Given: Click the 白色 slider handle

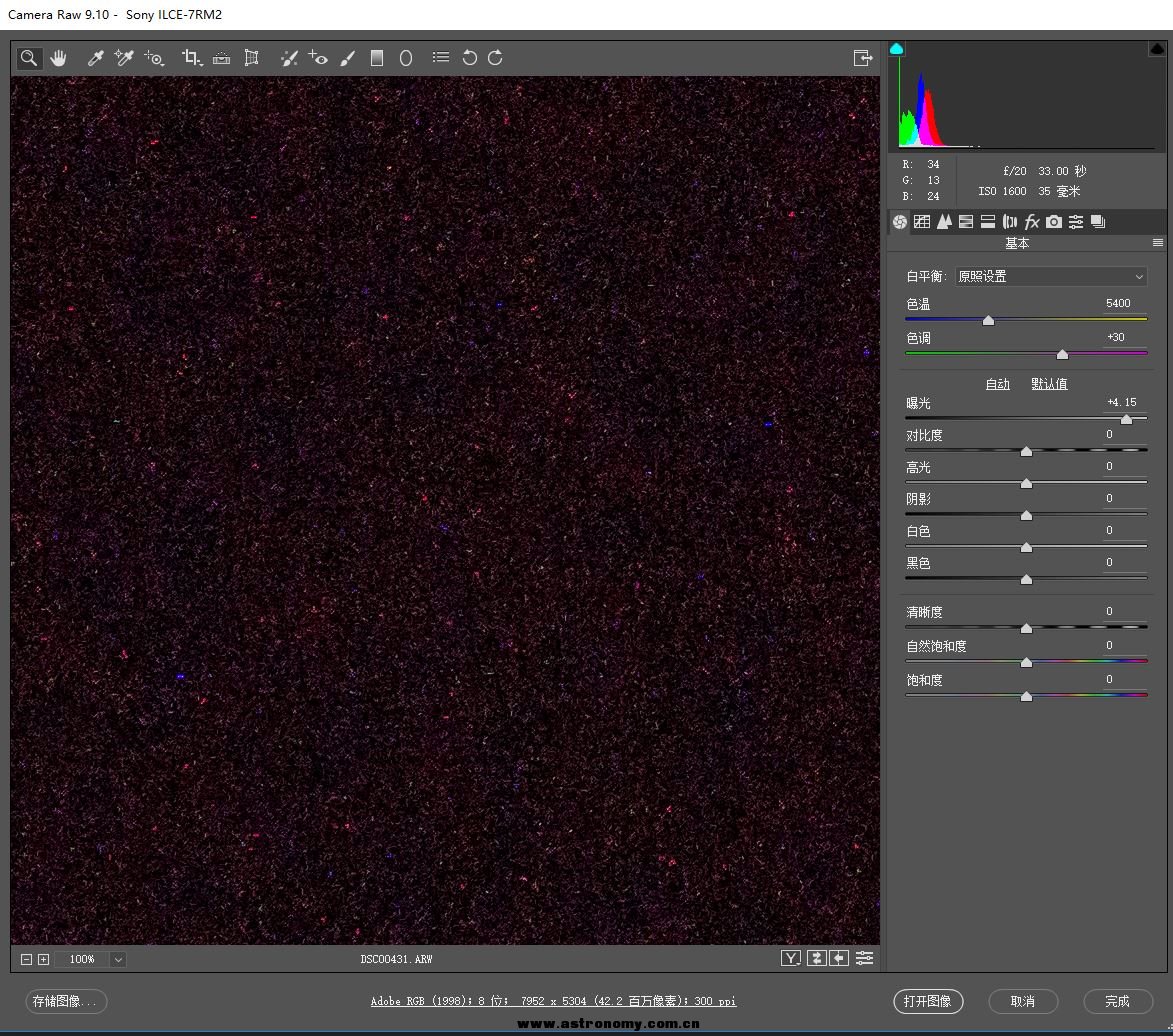Looking at the screenshot, I should pos(1026,548).
